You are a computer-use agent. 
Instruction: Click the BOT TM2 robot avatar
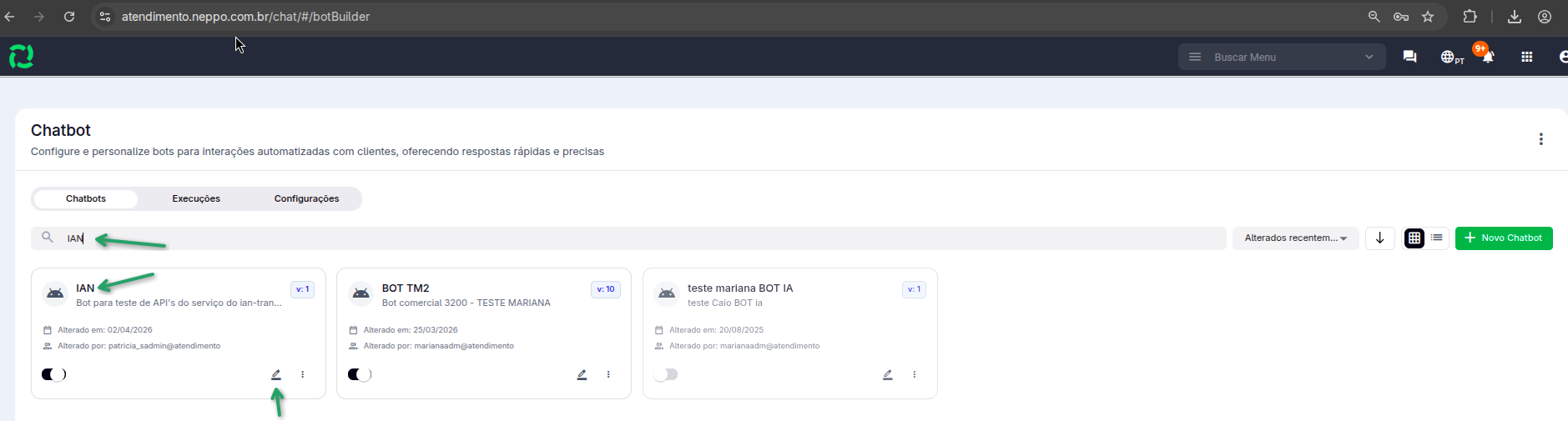tap(360, 293)
